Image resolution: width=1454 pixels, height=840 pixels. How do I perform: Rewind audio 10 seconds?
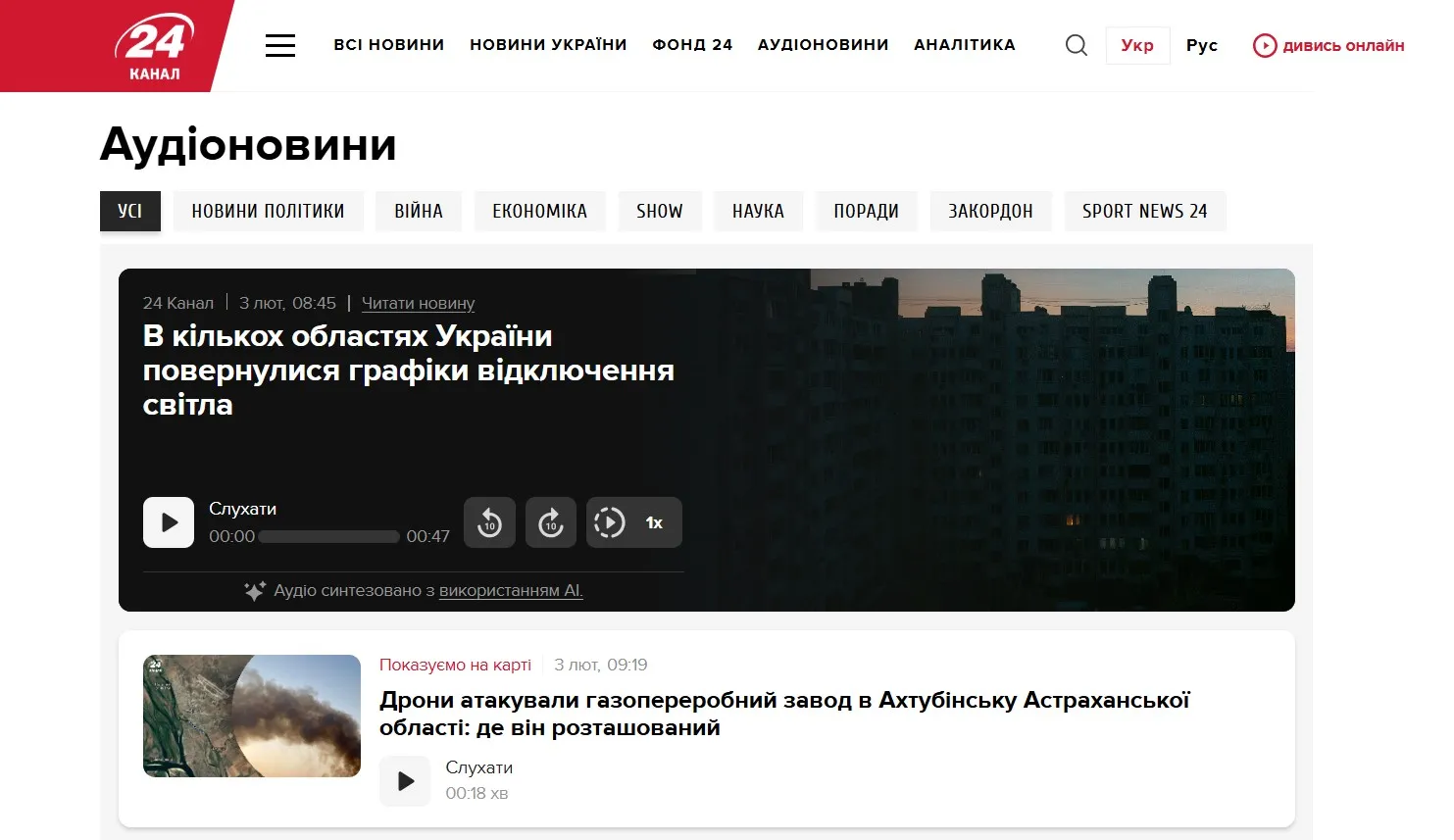click(x=489, y=522)
